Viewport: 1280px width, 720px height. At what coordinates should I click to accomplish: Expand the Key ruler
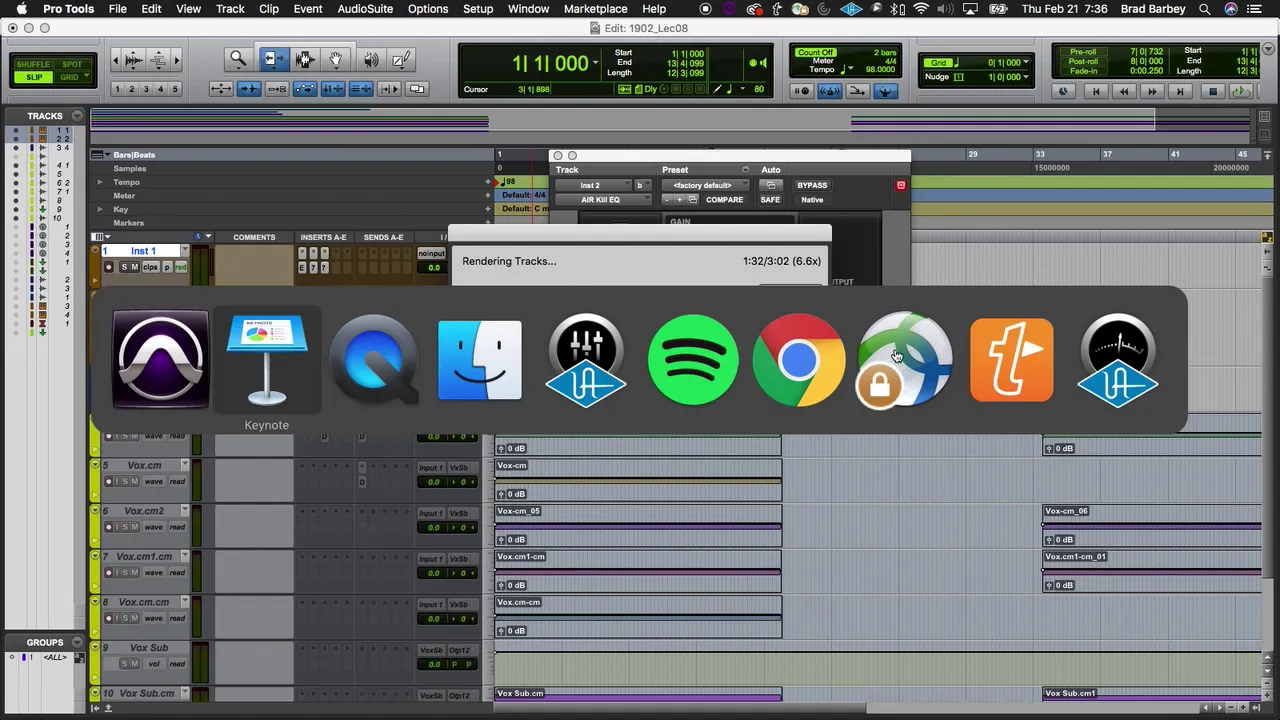100,210
